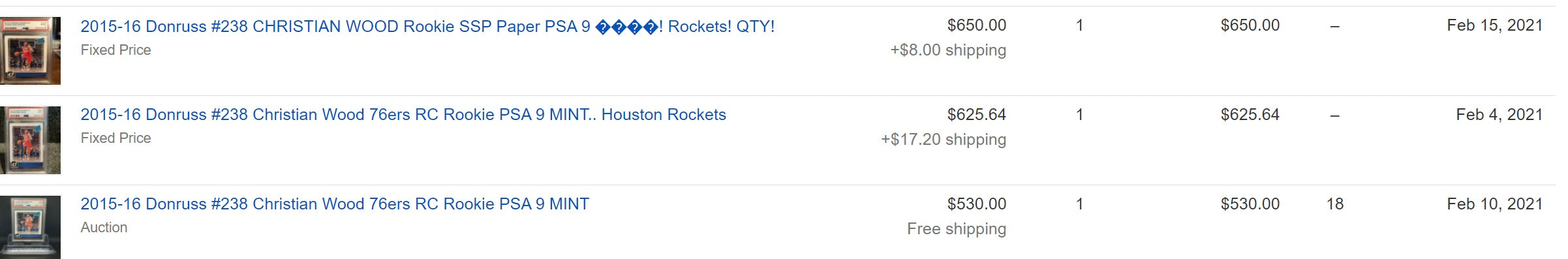The width and height of the screenshot is (1568, 259).
Task: Open the Christian Wood PSA 9 MINT.. Houston Rockets listing
Action: point(403,115)
